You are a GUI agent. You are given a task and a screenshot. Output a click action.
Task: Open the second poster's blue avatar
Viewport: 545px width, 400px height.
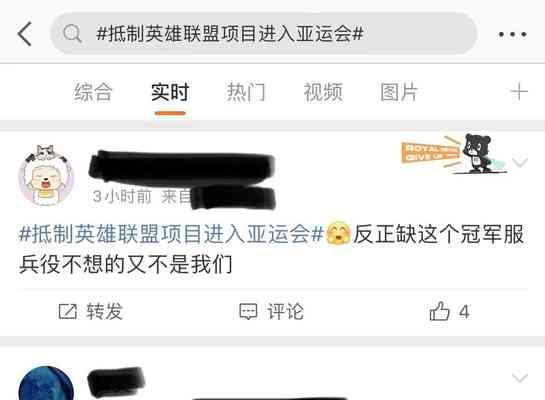pyautogui.click(x=46, y=383)
